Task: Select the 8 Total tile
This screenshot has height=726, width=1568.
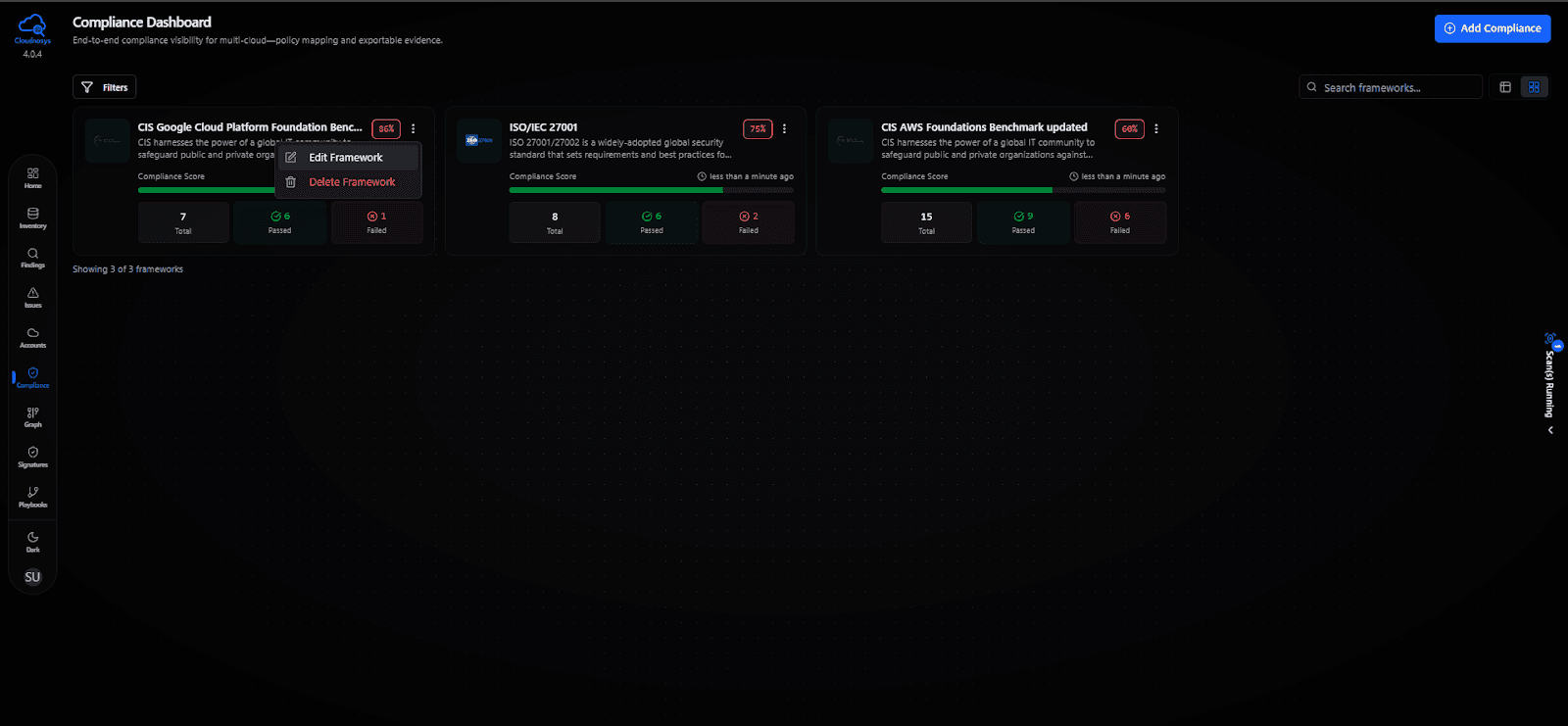Action: pyautogui.click(x=555, y=222)
